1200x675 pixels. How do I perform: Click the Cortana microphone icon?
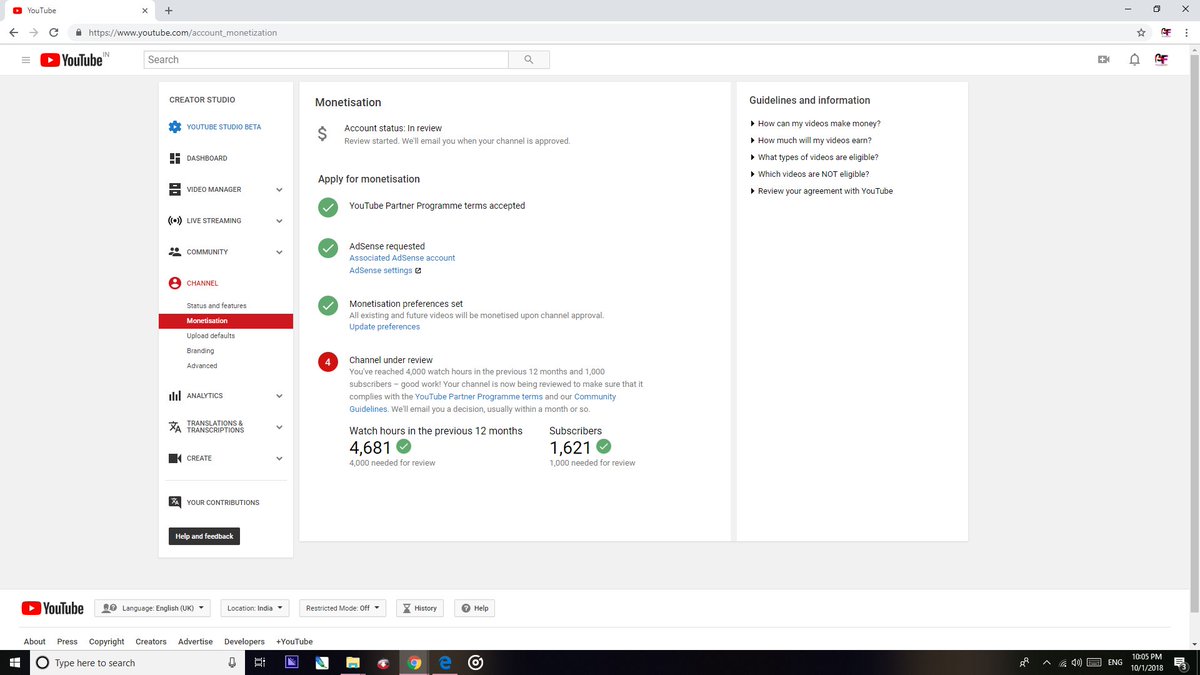(x=232, y=662)
